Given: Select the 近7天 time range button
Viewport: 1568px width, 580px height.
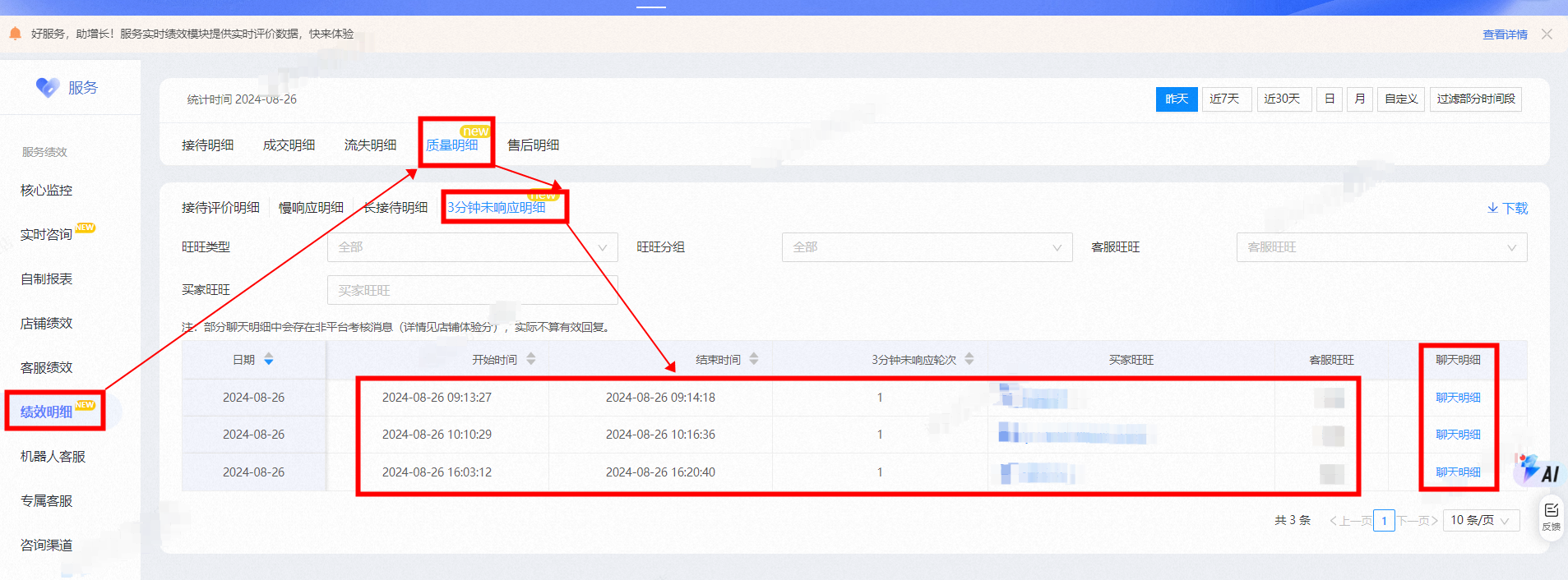Looking at the screenshot, I should 1226,99.
